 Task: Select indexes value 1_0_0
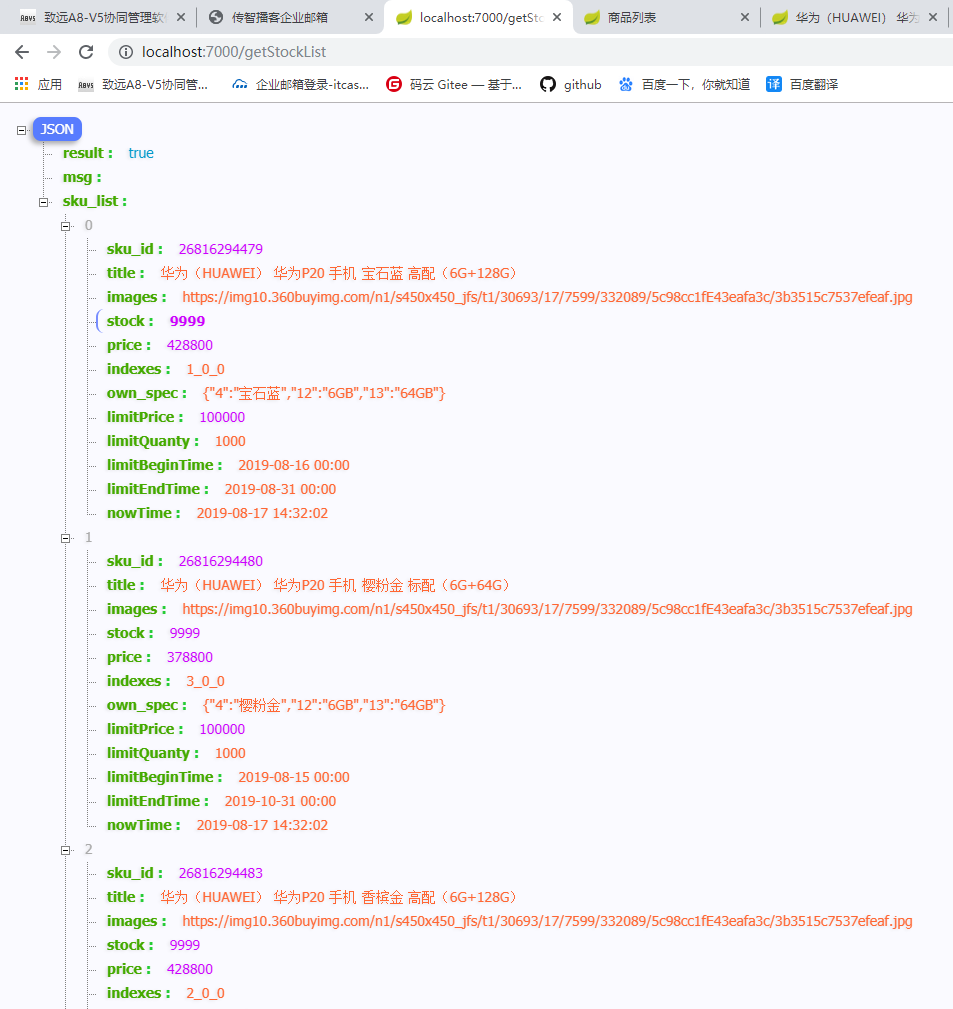point(205,369)
